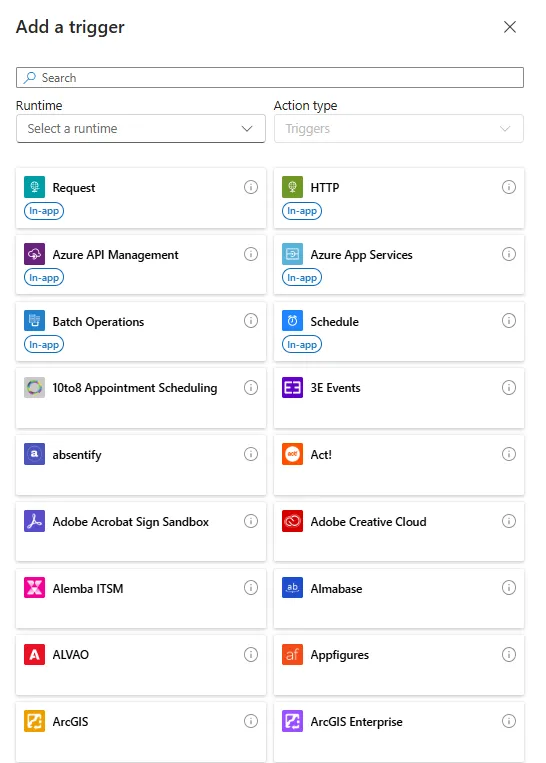Click the Schedule clock icon

[x=292, y=321]
